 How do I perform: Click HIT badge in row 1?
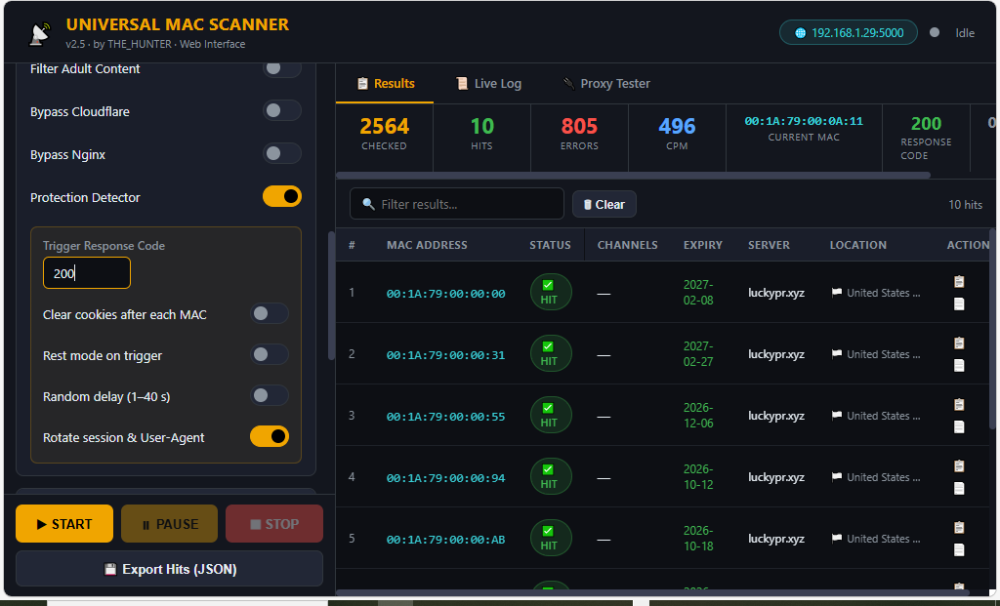click(550, 292)
